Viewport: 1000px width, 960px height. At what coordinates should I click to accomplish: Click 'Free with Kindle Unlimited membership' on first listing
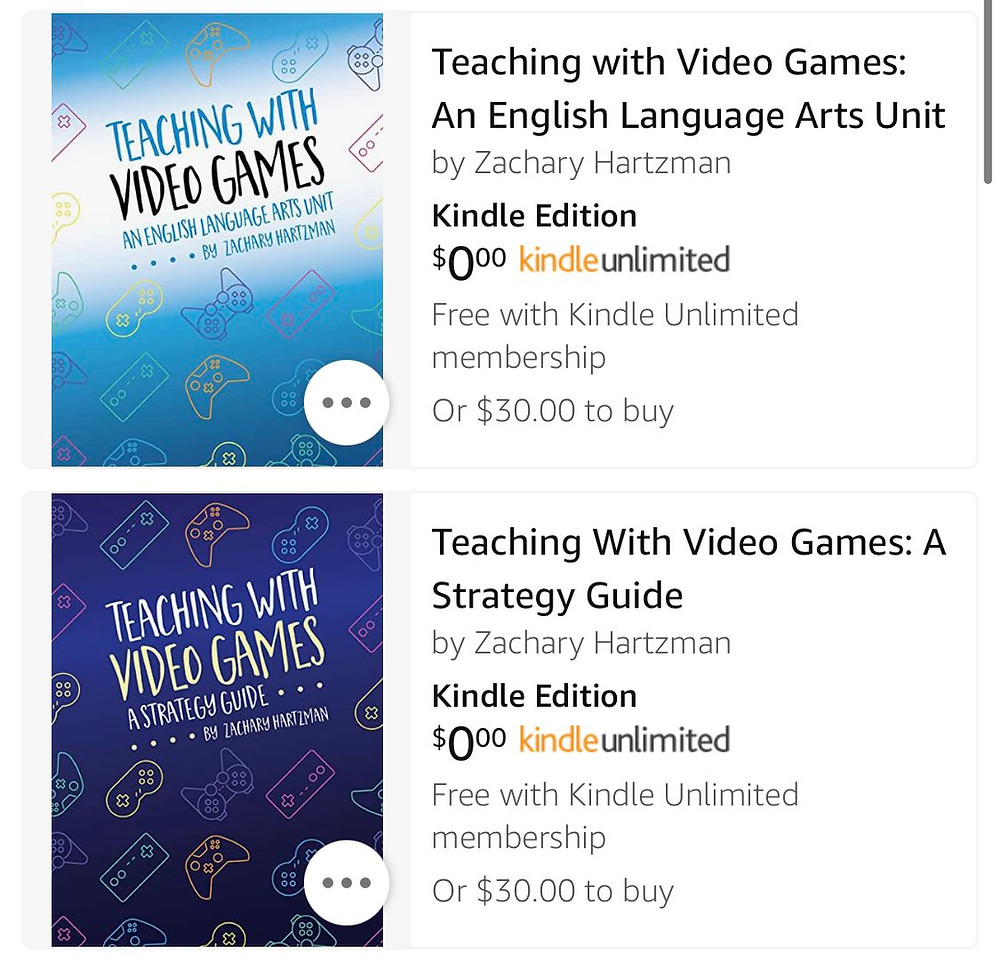(x=615, y=336)
